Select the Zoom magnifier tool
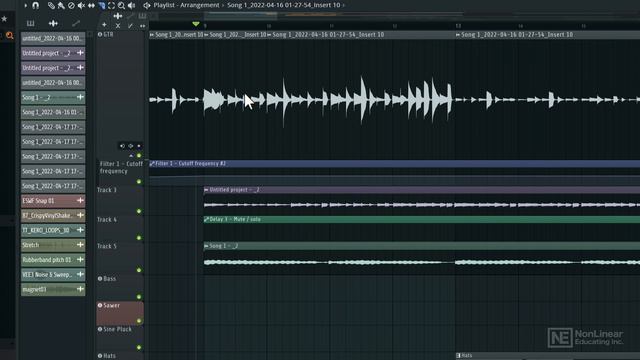Screen dimensions: 640x360 pyautogui.click(x=121, y=5)
